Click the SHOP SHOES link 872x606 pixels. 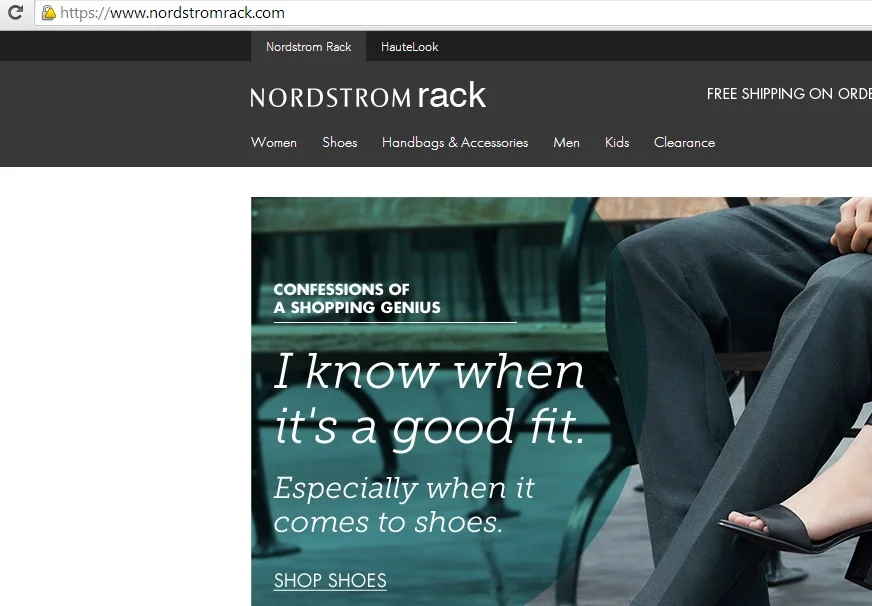(x=330, y=580)
